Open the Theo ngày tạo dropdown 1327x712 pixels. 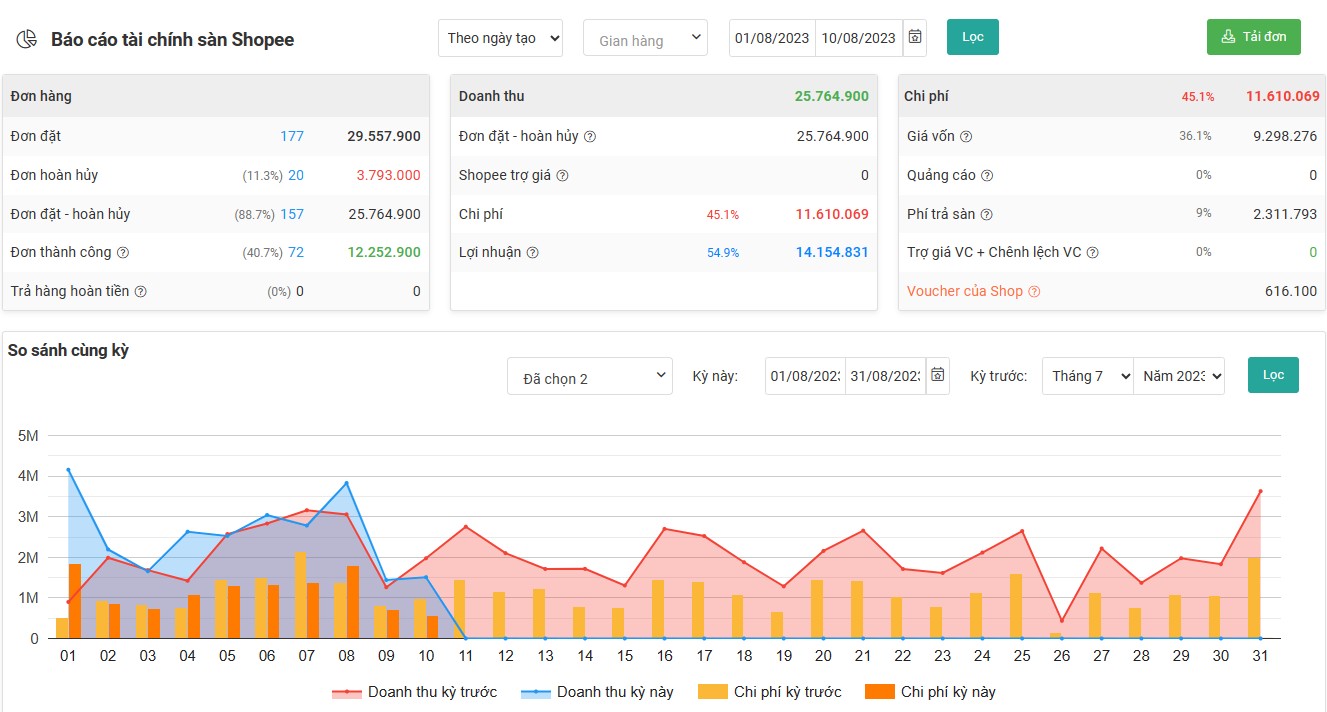[x=500, y=38]
